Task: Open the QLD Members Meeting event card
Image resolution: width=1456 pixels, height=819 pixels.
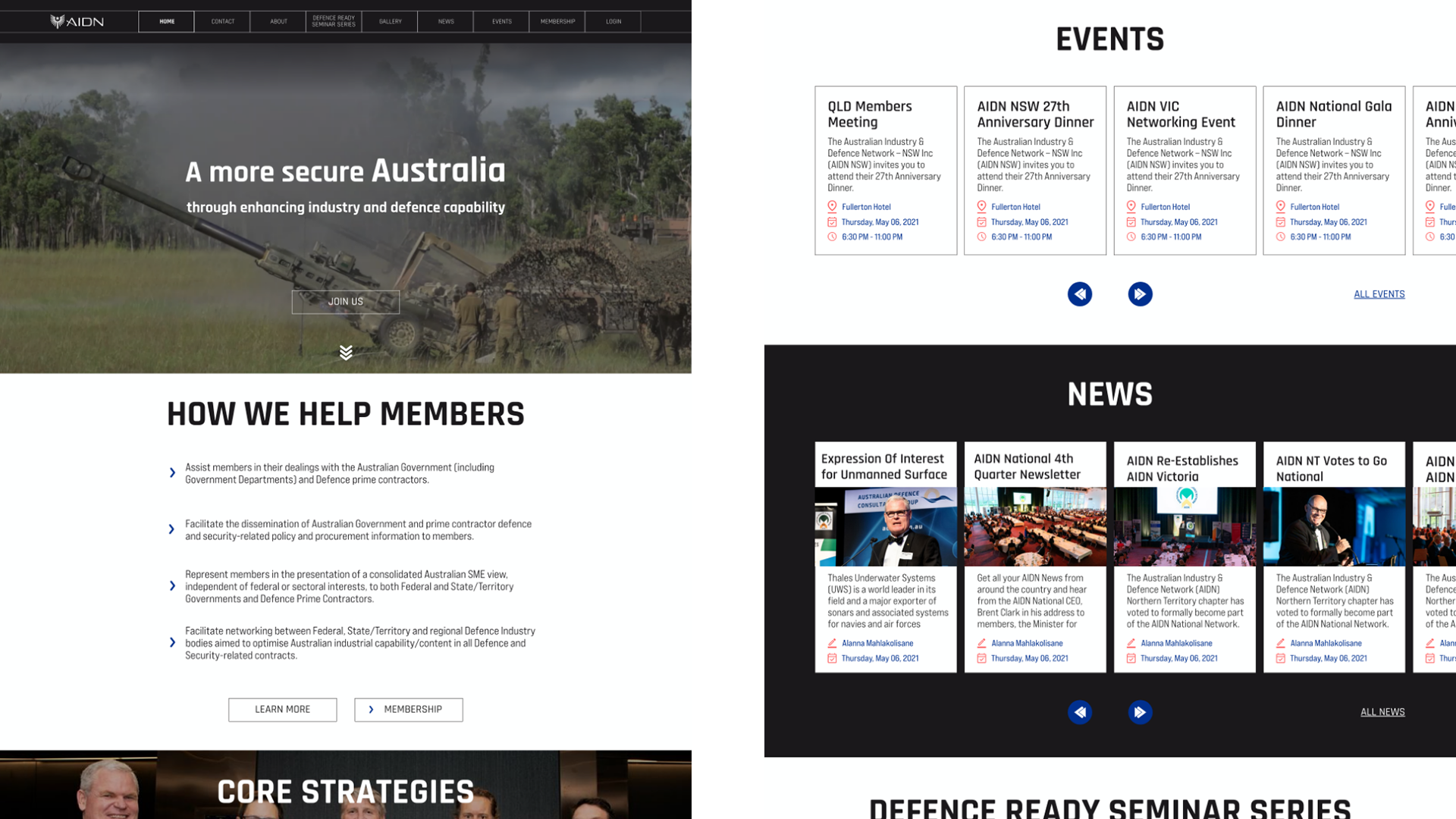Action: [886, 171]
